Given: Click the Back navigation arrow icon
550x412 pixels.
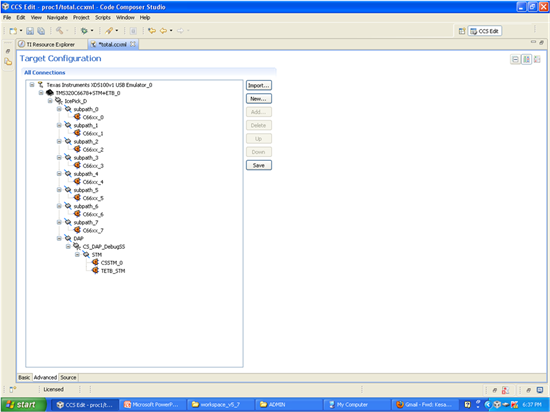Looking at the screenshot, I should point(163,31).
